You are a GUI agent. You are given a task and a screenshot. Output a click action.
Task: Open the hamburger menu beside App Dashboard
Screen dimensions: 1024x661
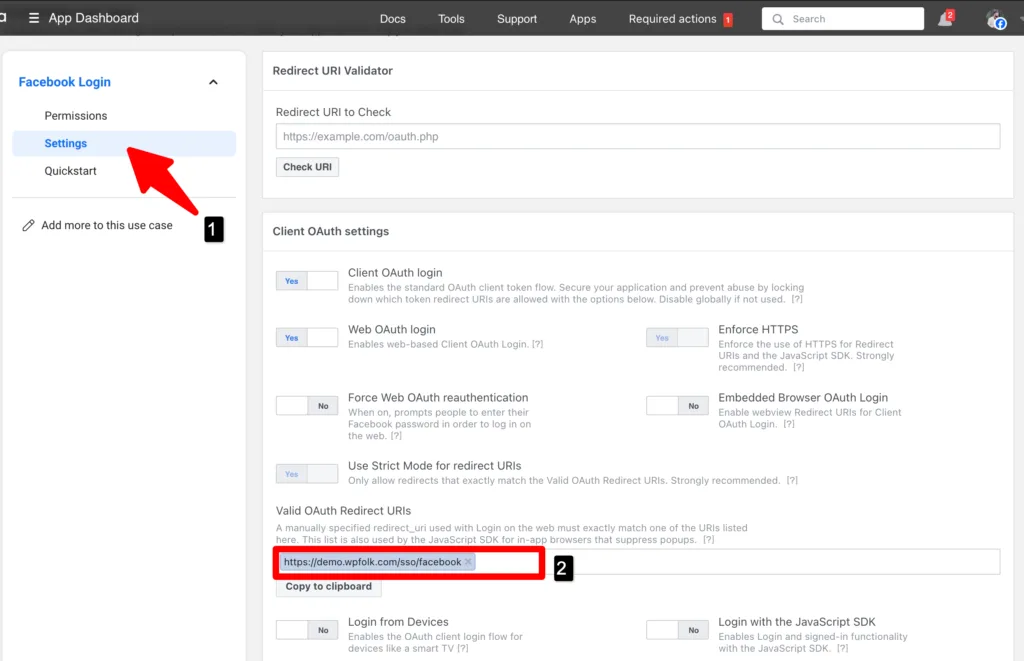click(34, 18)
